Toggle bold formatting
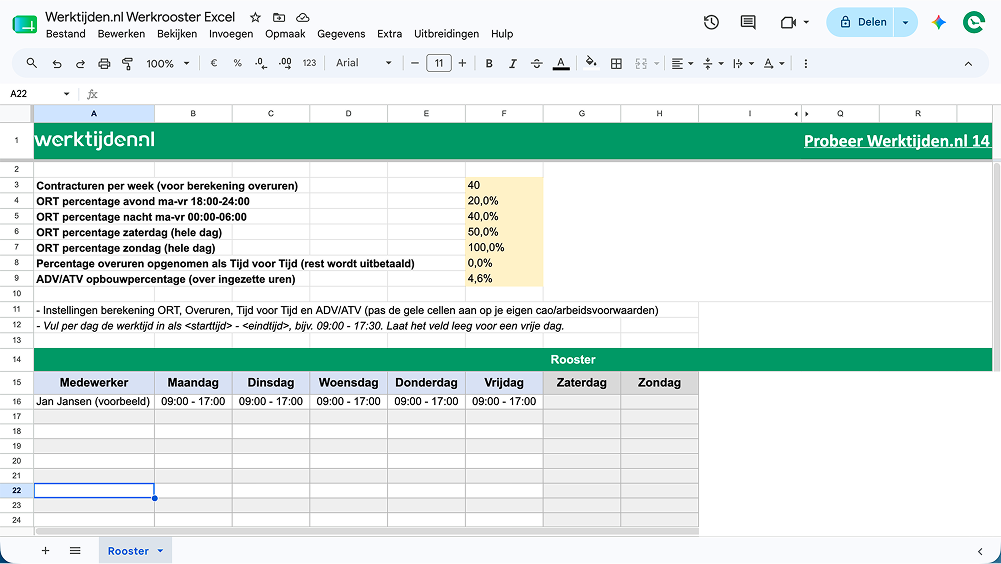This screenshot has height=564, width=1001. pyautogui.click(x=489, y=63)
